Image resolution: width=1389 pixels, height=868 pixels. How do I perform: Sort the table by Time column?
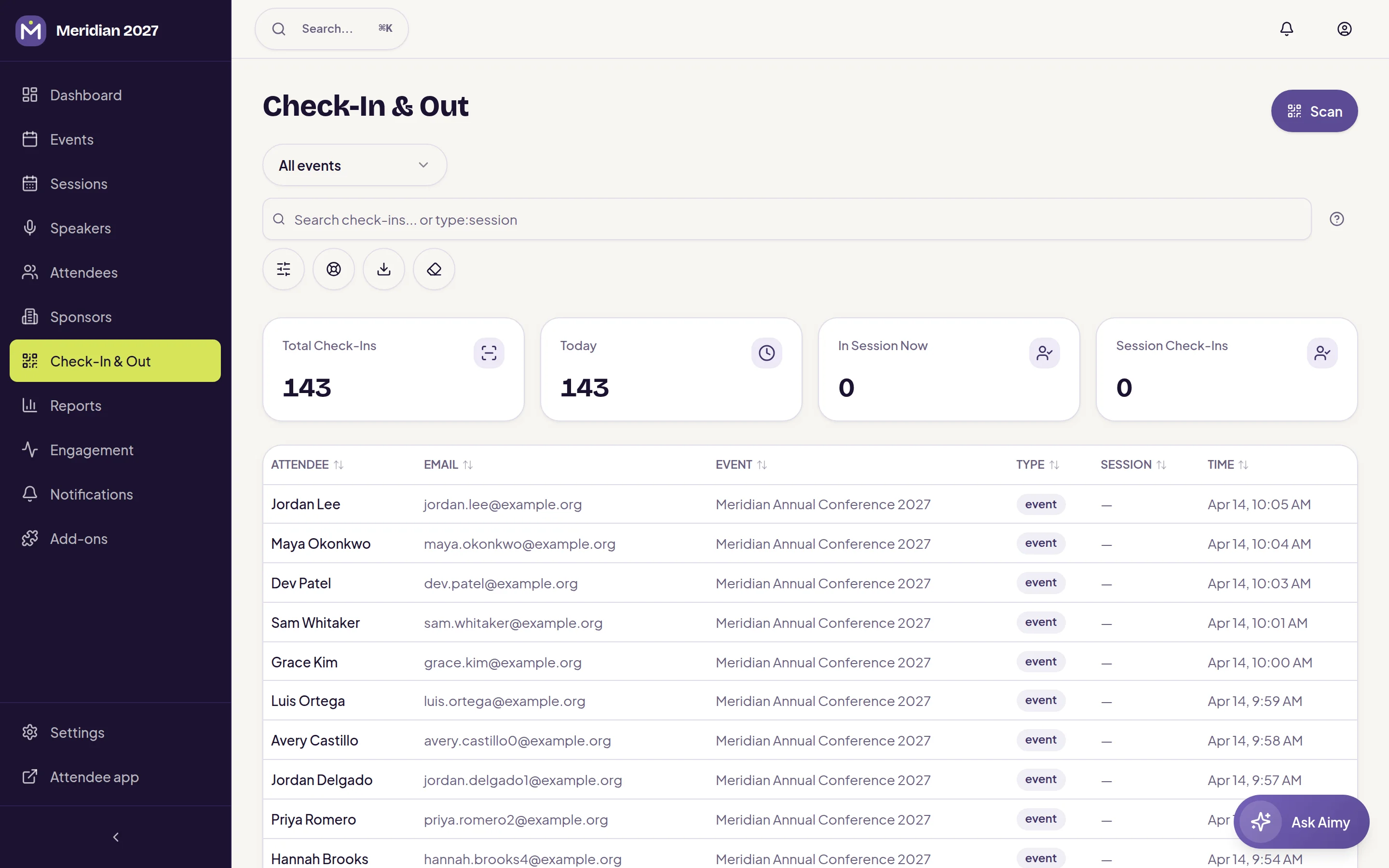(x=1228, y=464)
